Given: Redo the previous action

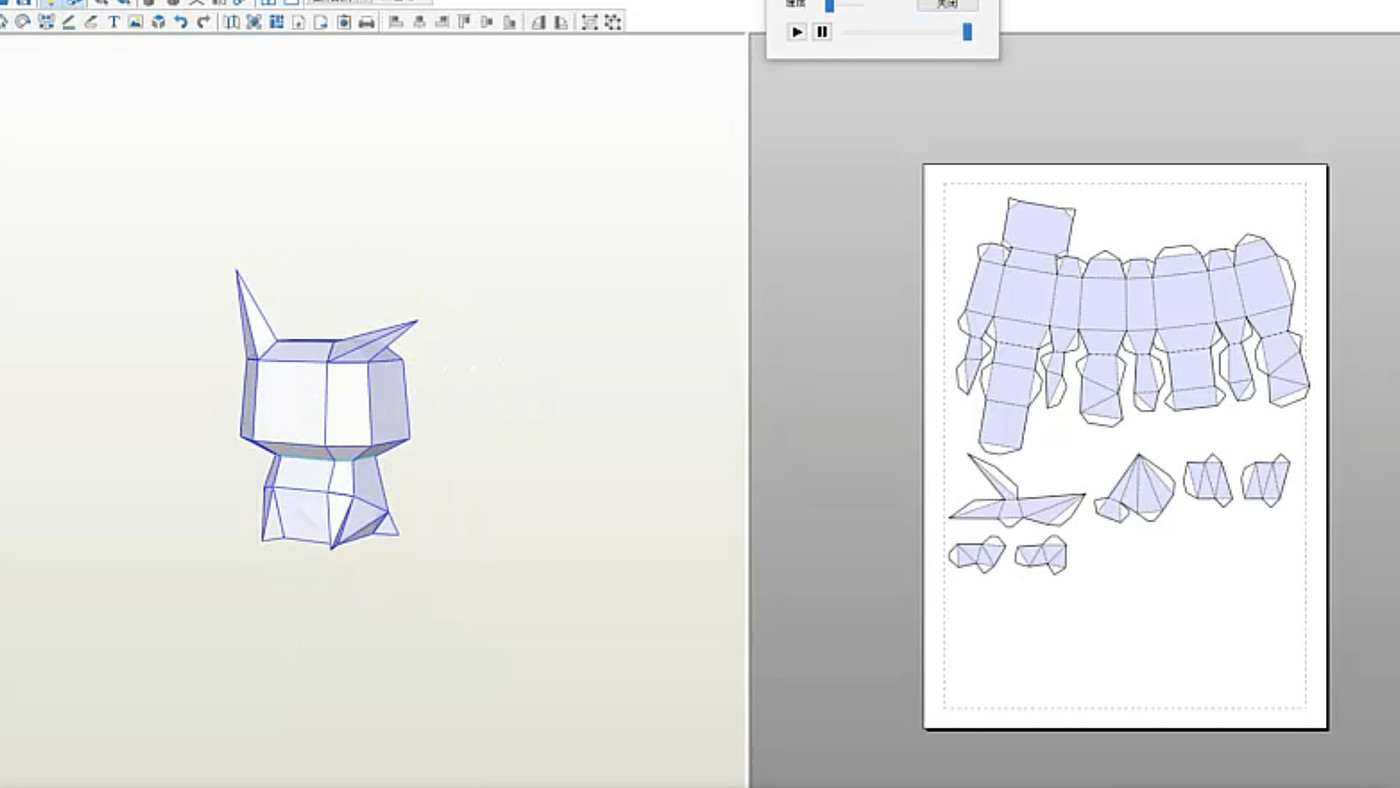Looking at the screenshot, I should (x=203, y=22).
